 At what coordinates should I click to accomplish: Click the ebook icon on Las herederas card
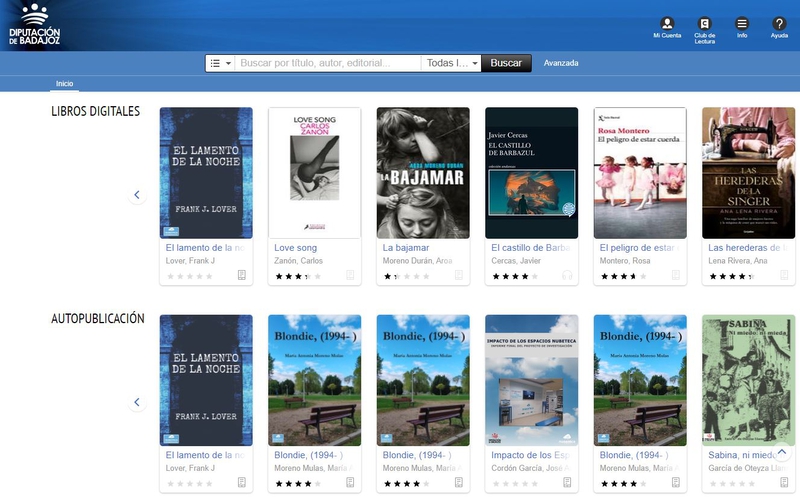coord(784,275)
